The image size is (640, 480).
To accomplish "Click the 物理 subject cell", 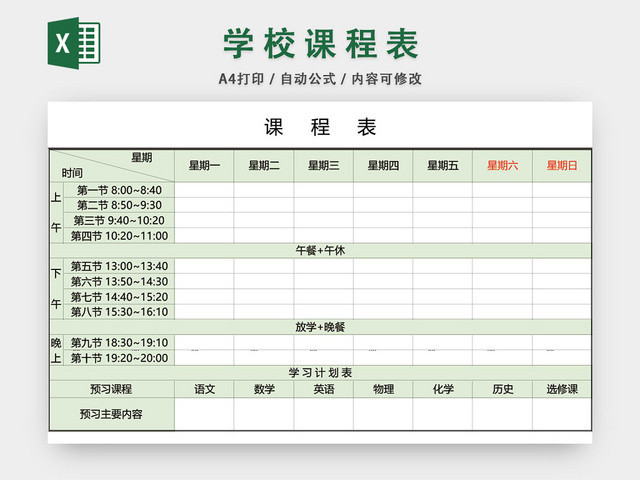I will pyautogui.click(x=383, y=389).
